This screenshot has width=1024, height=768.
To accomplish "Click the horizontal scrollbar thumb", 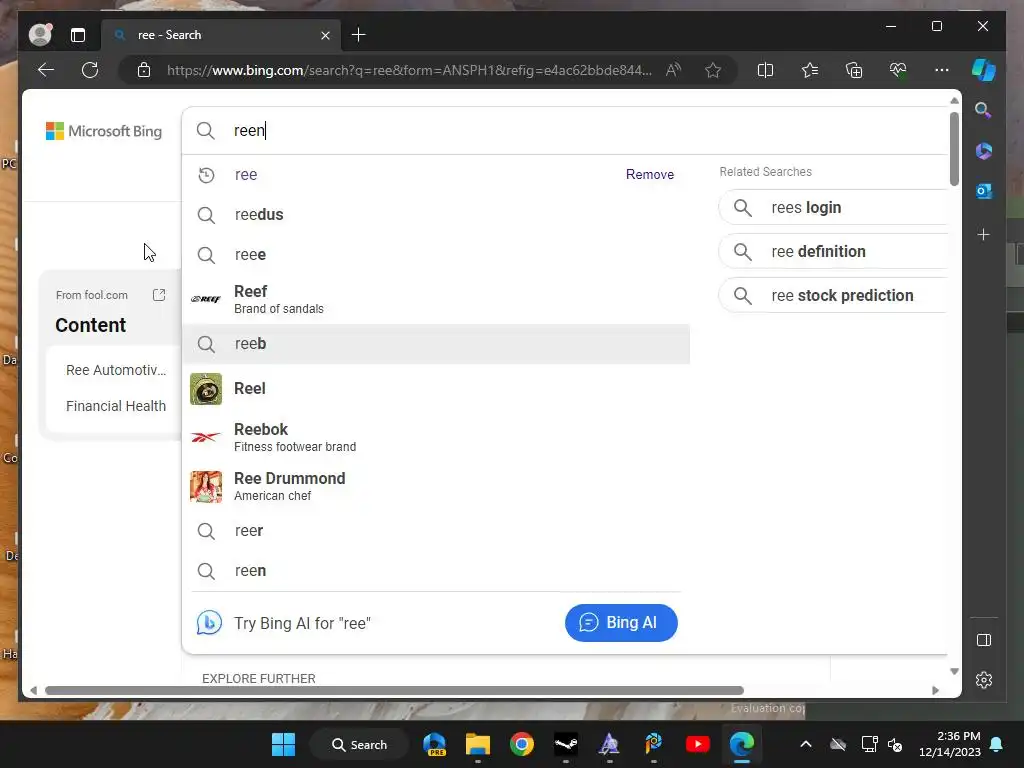I will point(394,690).
